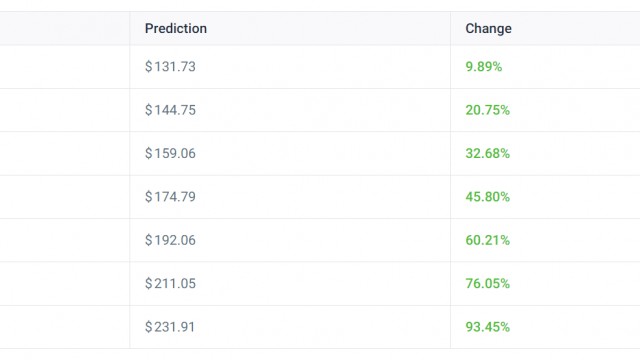Screen dimensions: 640x360
Task: Click the 93.45% change value
Action: (x=487, y=327)
